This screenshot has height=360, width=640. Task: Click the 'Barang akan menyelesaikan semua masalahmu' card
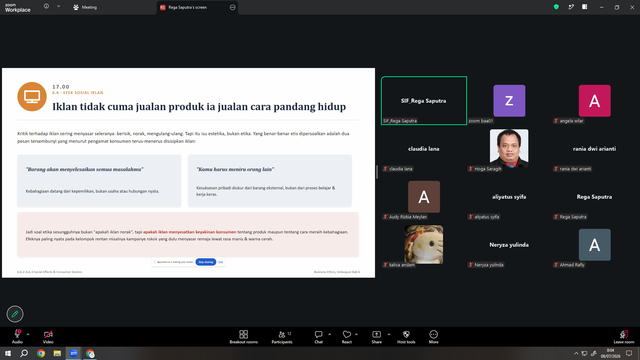99,181
